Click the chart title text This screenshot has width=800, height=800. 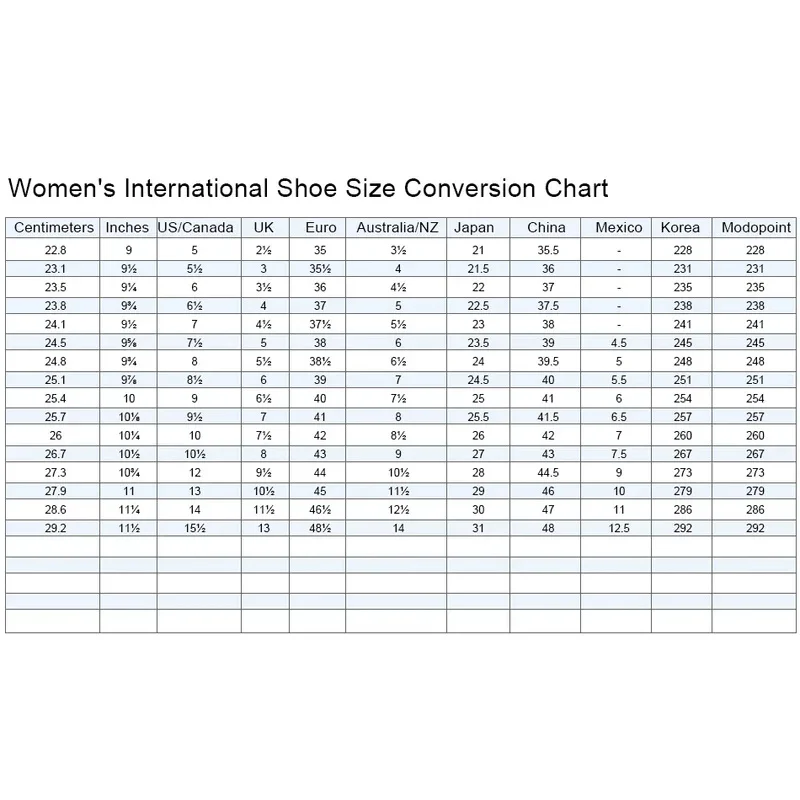coord(308,187)
